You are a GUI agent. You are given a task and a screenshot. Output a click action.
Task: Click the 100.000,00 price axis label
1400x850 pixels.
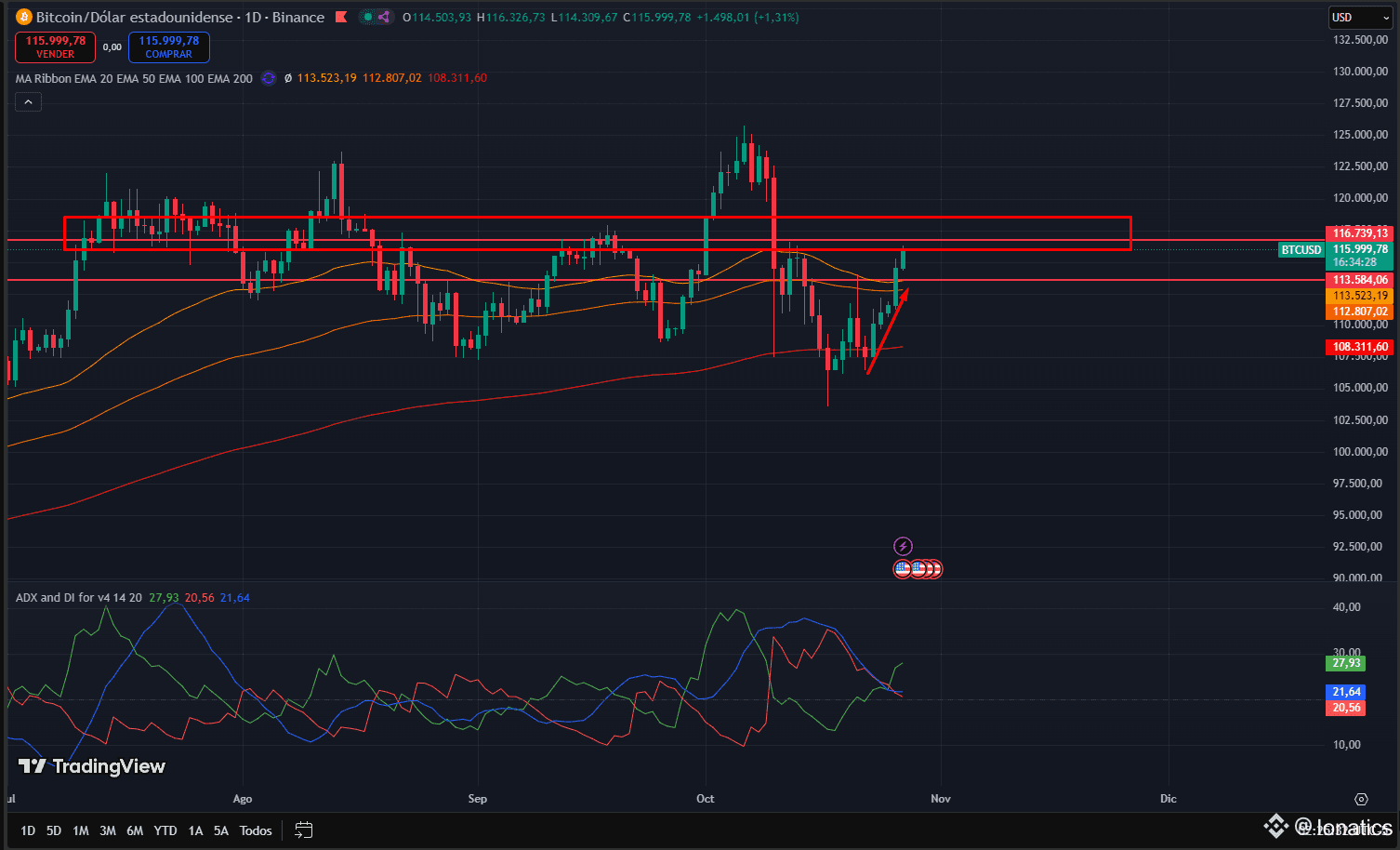pyautogui.click(x=1360, y=451)
